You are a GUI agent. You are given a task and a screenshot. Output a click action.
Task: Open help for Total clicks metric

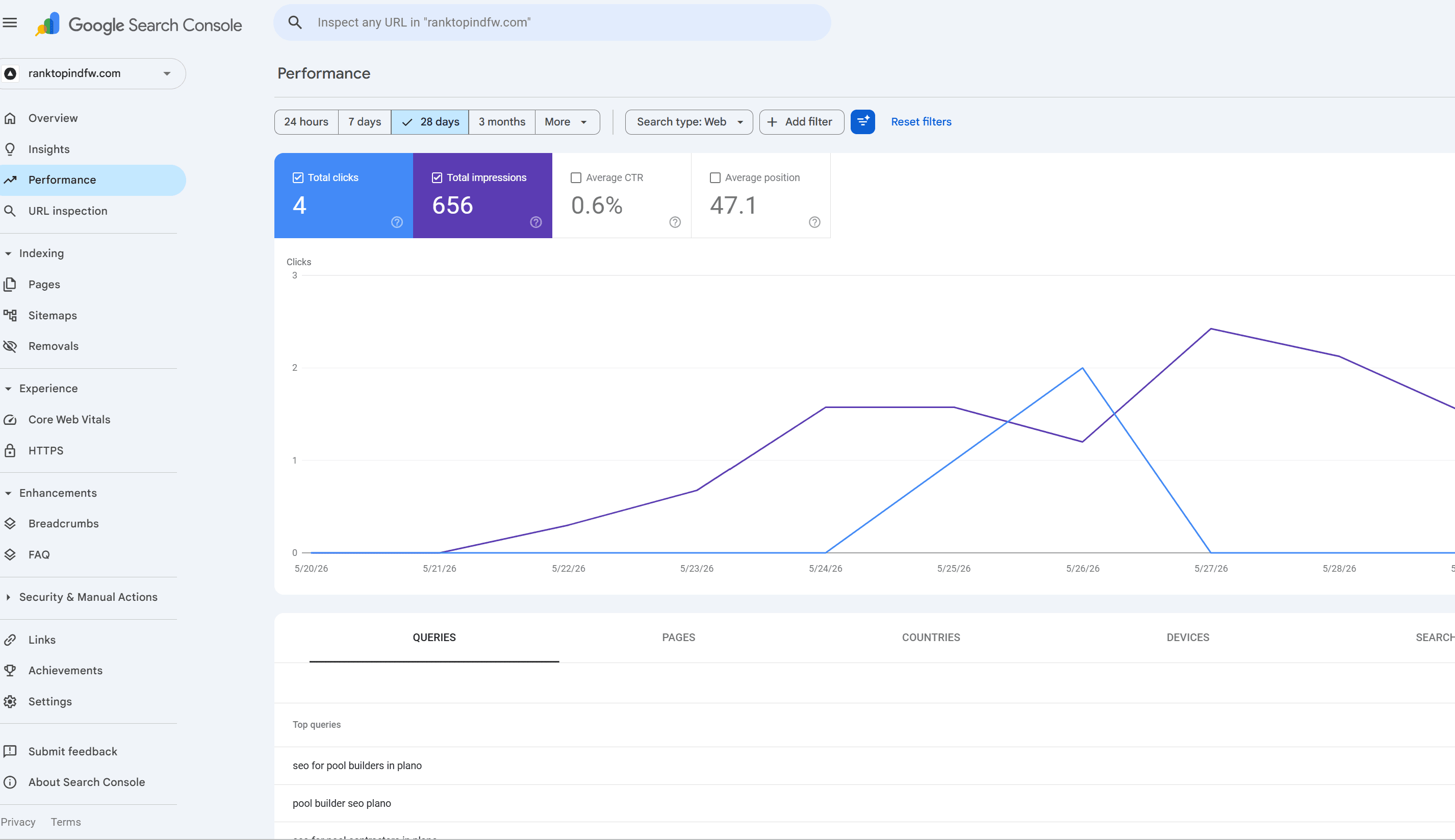click(397, 222)
